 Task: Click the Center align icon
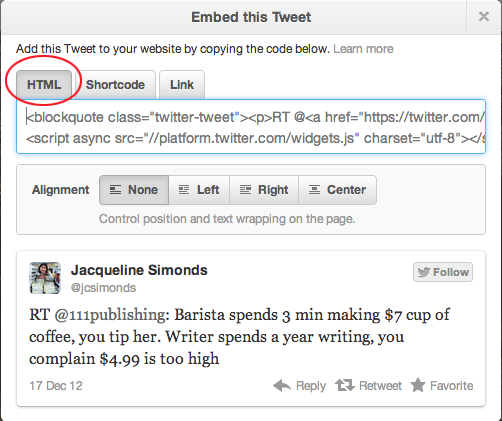[314, 190]
